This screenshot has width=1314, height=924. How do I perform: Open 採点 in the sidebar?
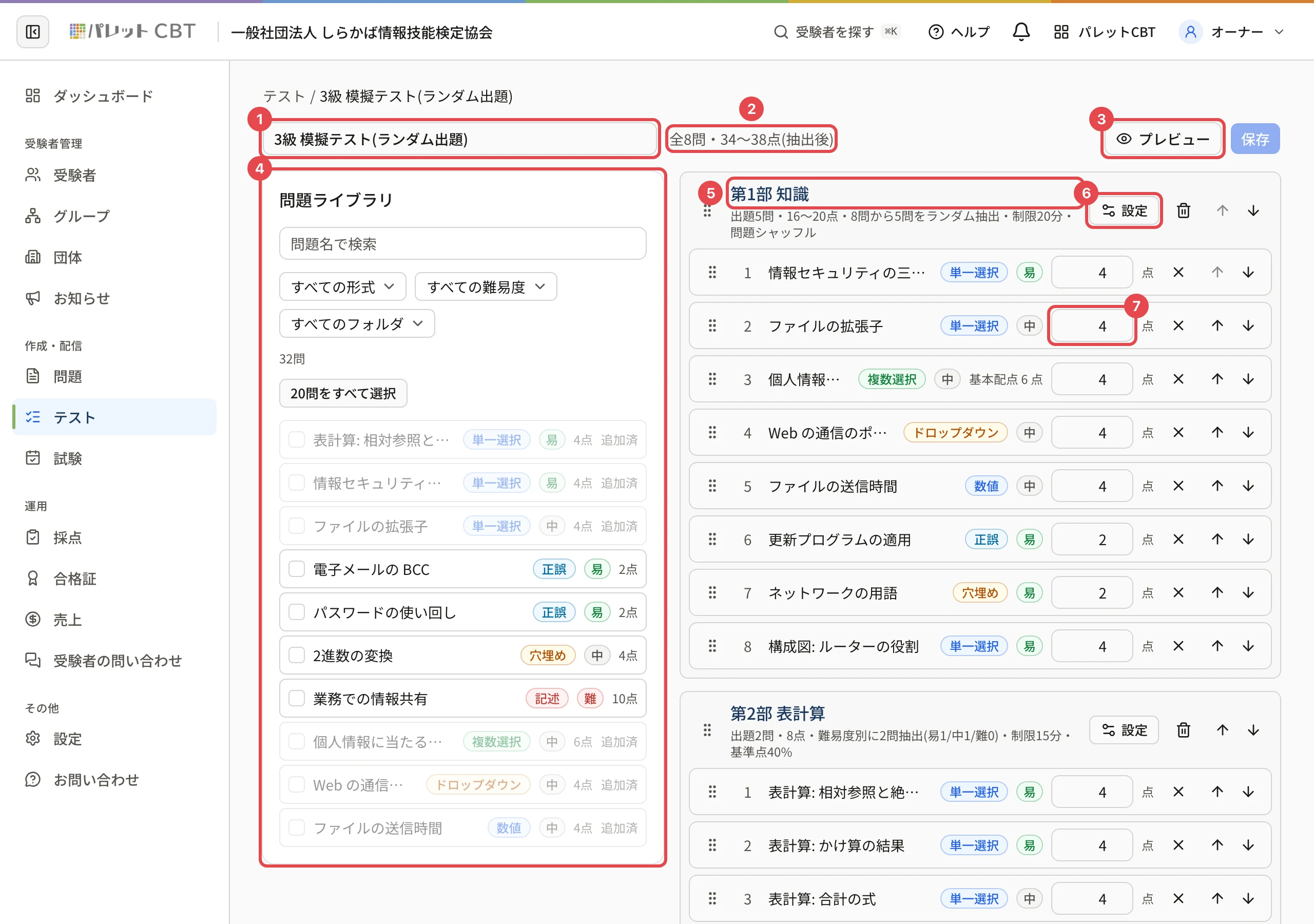coord(114,537)
